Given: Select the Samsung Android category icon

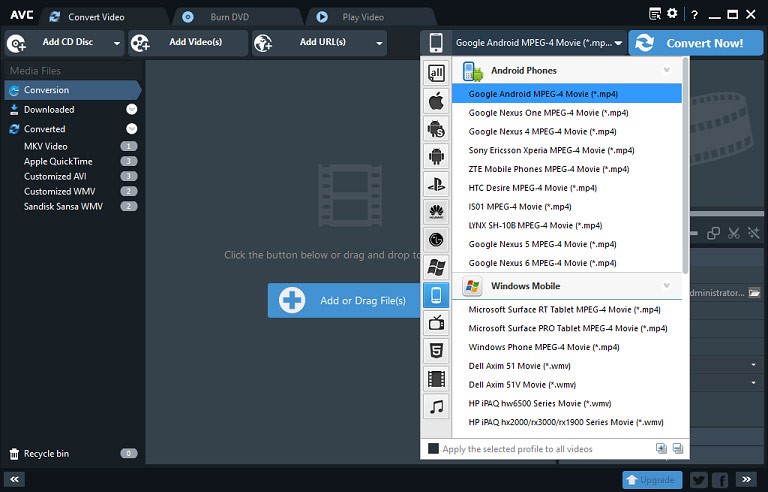Looking at the screenshot, I should tap(436, 129).
